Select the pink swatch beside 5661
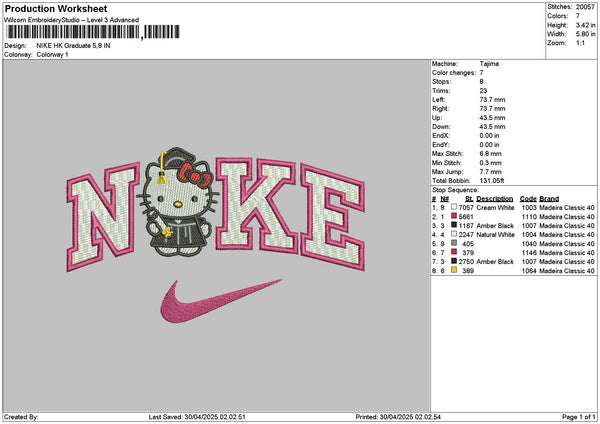 (454, 216)
